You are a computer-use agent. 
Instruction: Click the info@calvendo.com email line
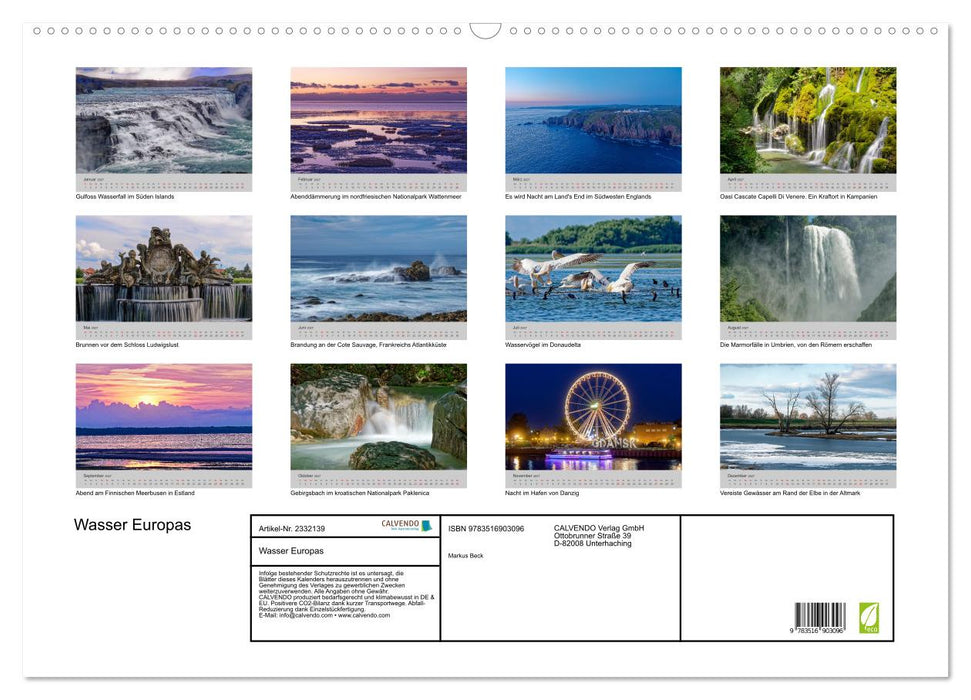324,615
